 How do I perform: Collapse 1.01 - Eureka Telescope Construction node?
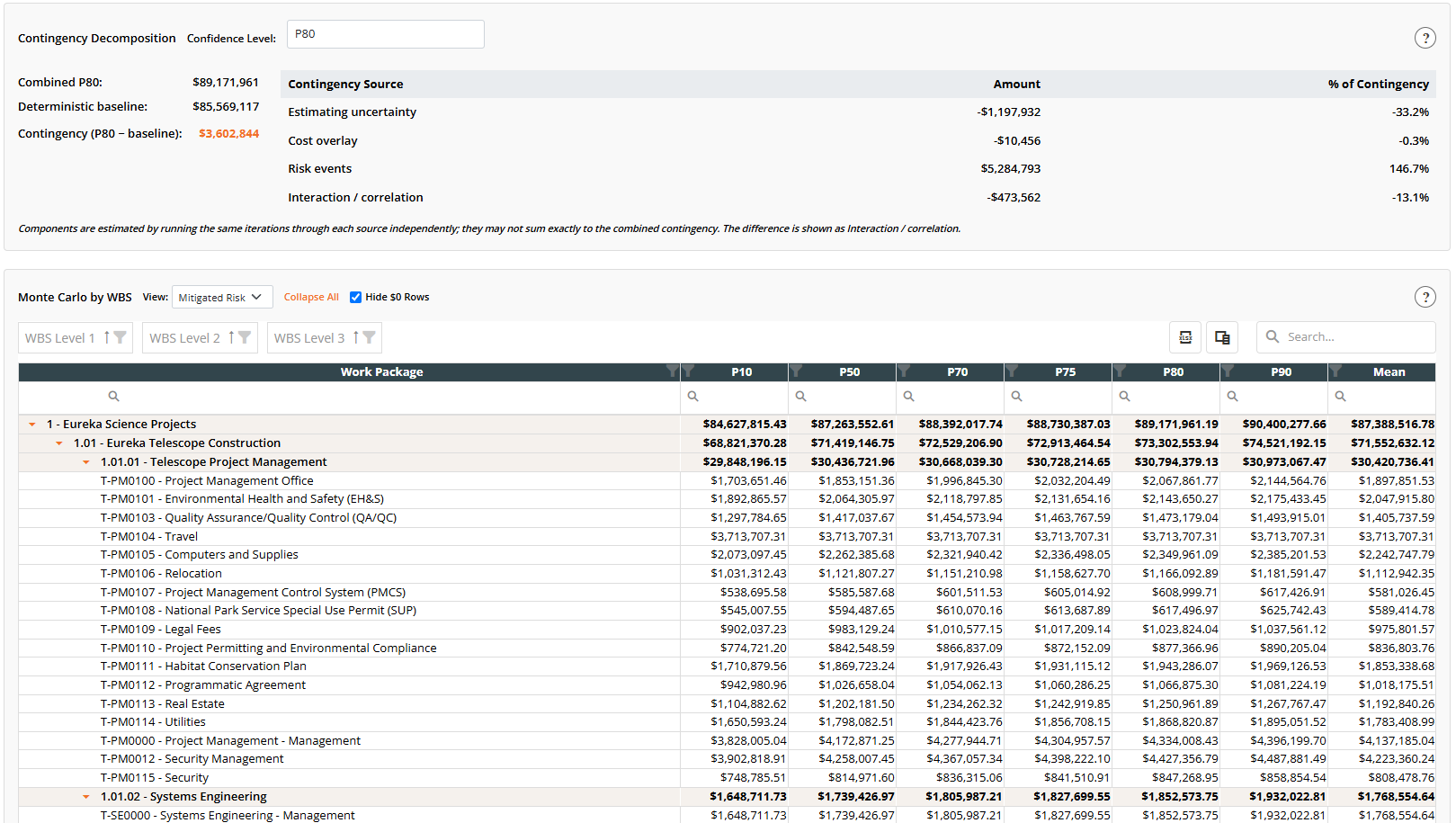[59, 443]
